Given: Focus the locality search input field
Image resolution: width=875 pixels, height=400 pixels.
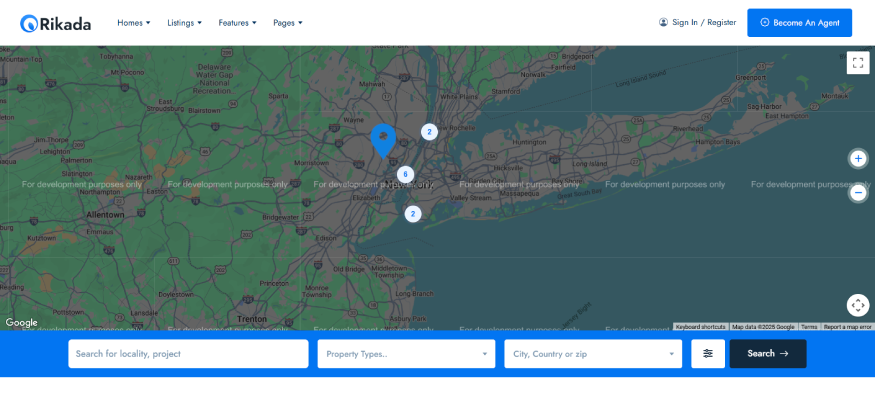Looking at the screenshot, I should point(188,353).
